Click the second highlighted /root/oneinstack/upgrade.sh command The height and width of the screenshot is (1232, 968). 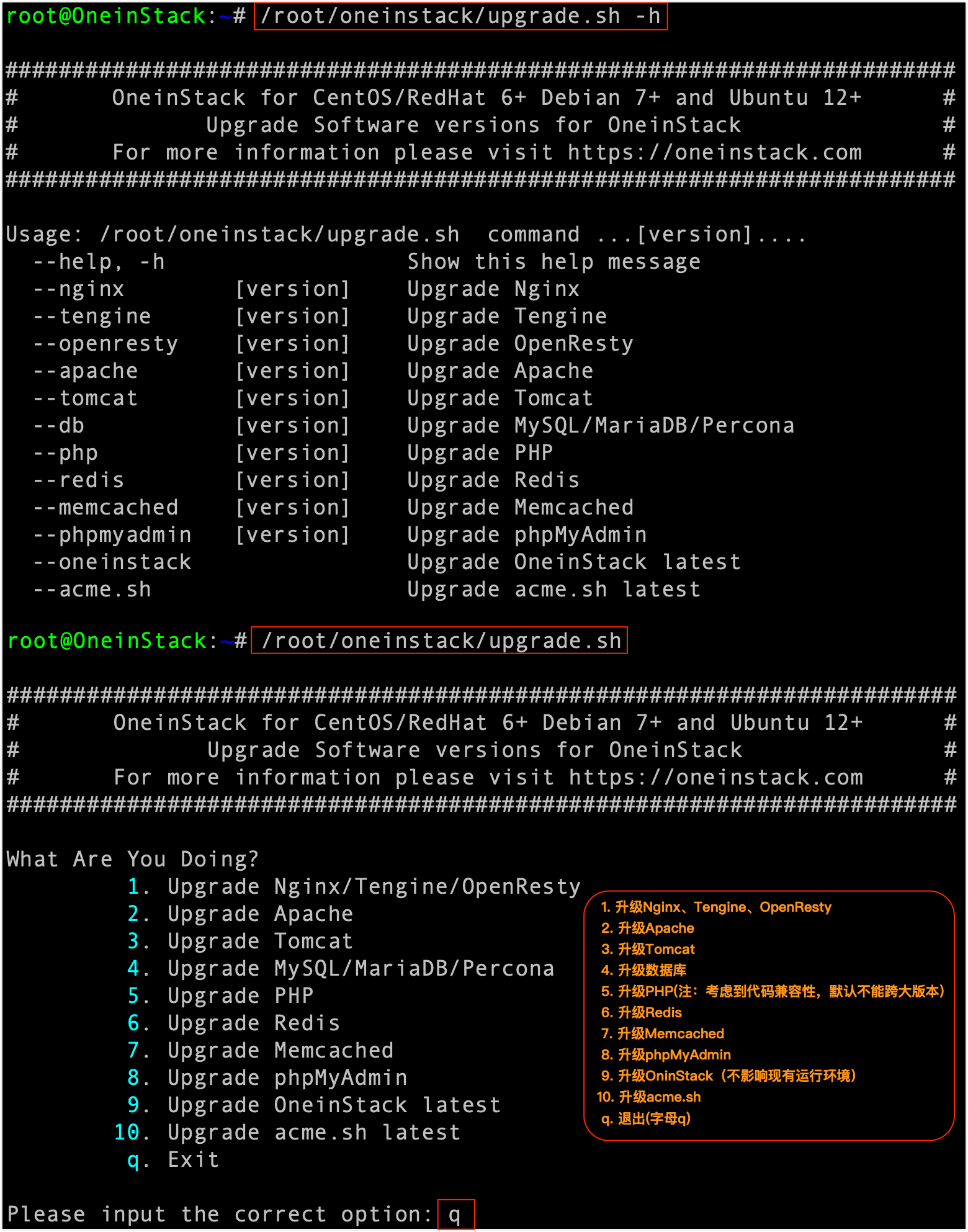(x=439, y=641)
